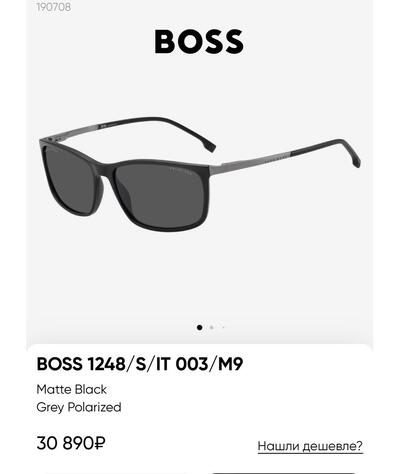Screen dimensions: 400x474
Task: Click the light button at bottom left
Action: 117,473
